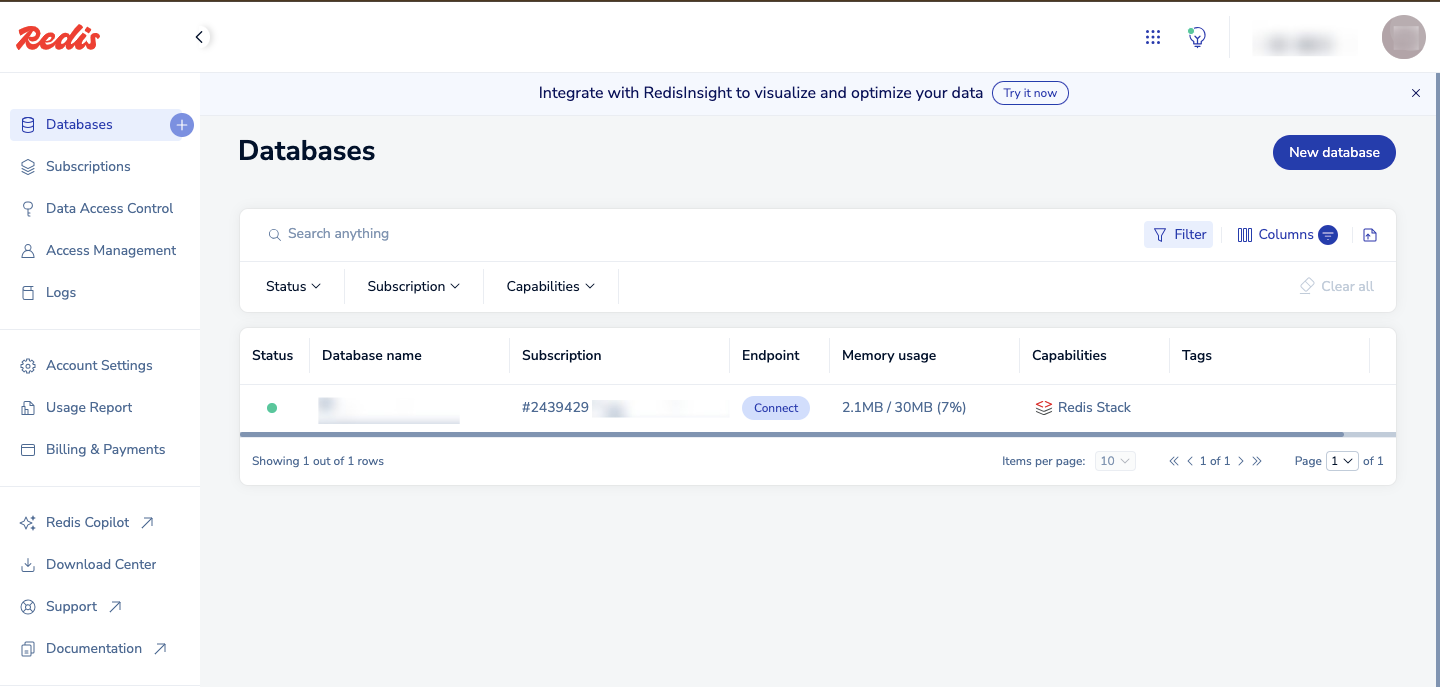Screen dimensions: 1440x687
Task: Click the export databases icon
Action: click(x=1369, y=234)
